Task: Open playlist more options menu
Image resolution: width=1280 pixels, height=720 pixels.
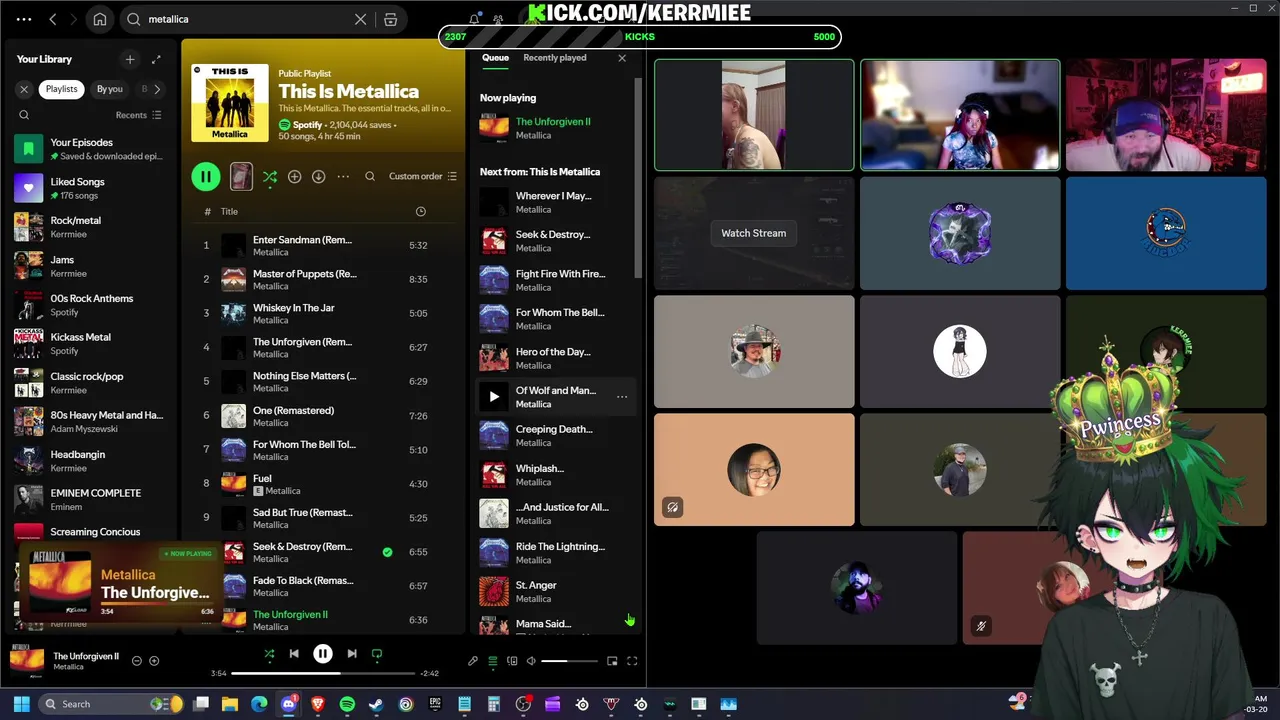Action: (x=343, y=177)
